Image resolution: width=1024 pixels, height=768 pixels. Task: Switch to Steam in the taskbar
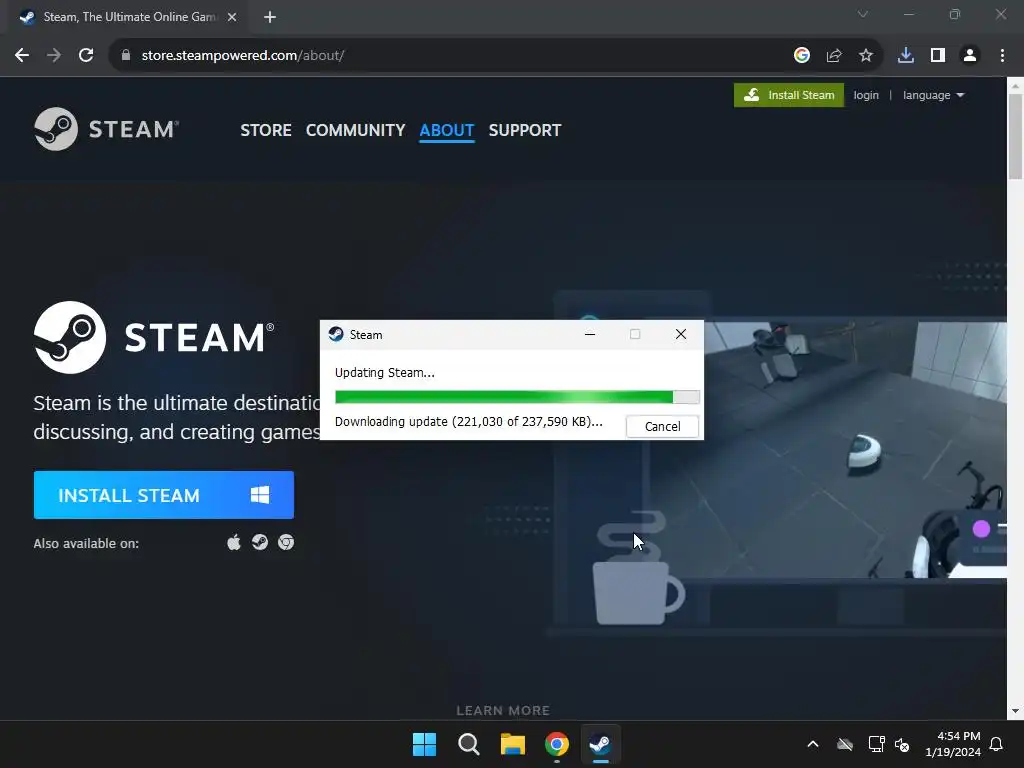(x=600, y=744)
